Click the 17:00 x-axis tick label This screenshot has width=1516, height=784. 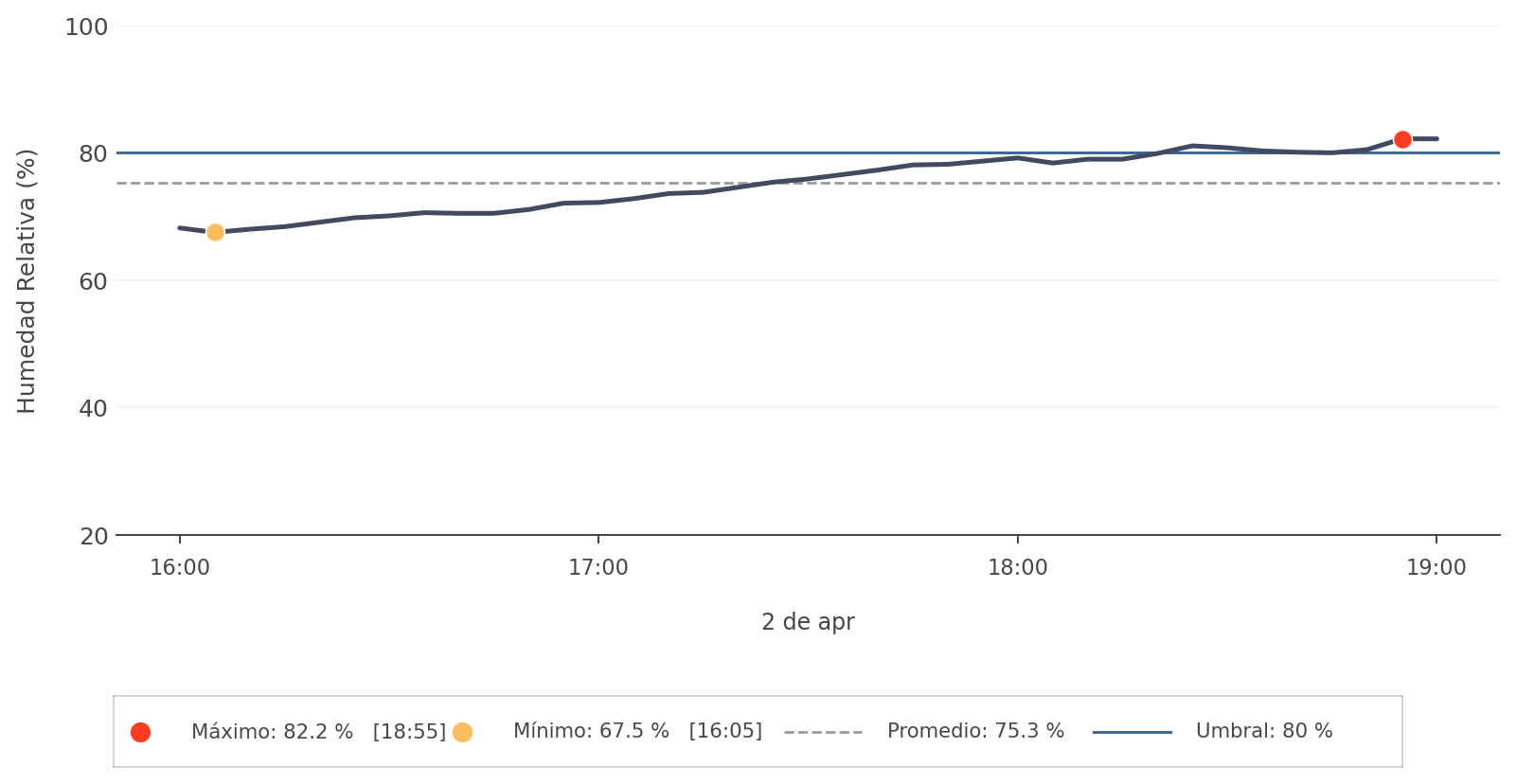[x=598, y=568]
